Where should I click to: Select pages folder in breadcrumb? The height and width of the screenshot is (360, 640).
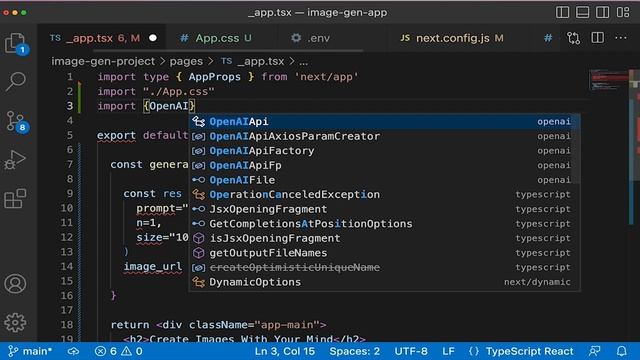[x=186, y=62]
